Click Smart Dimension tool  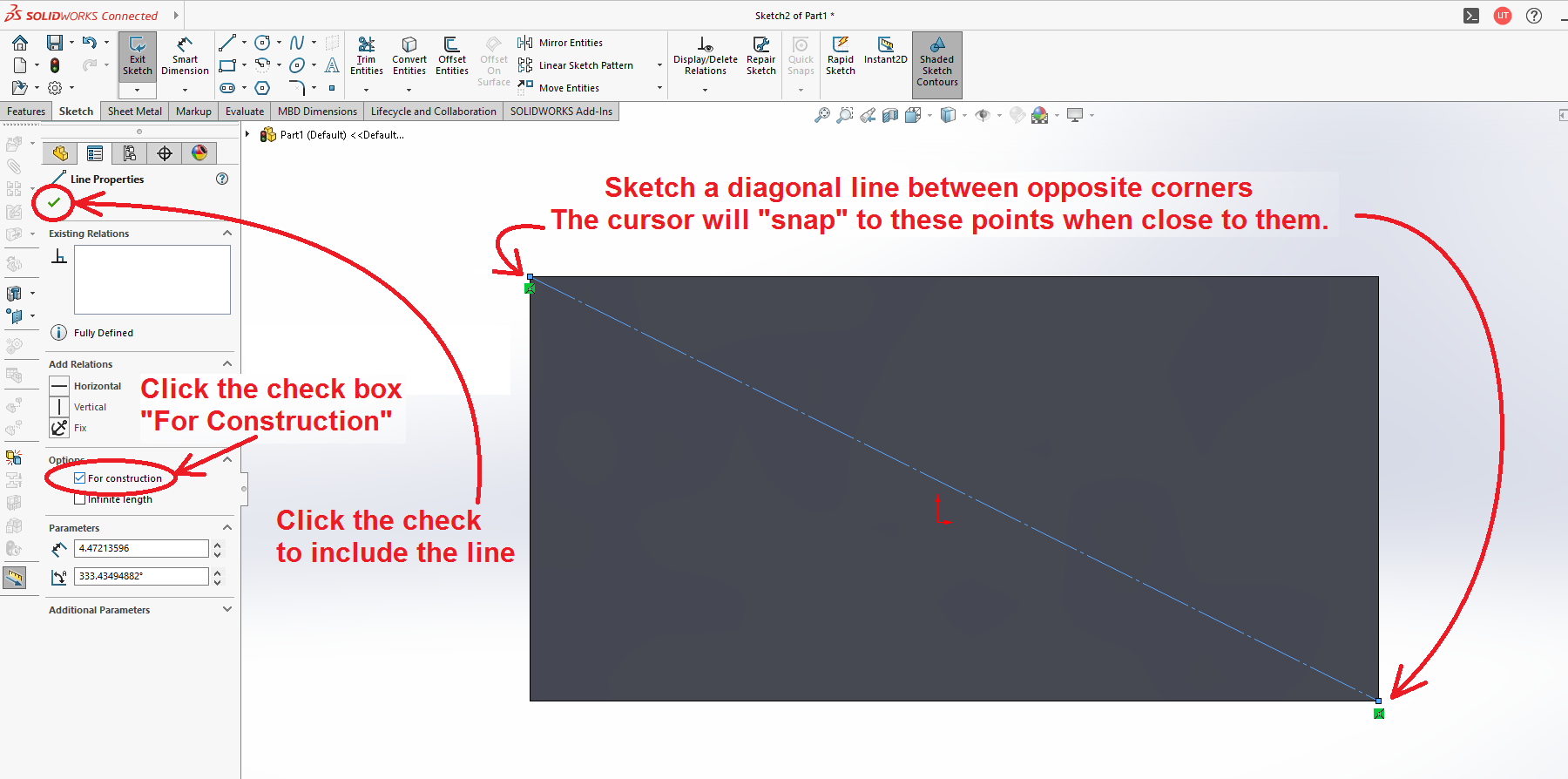[x=185, y=57]
